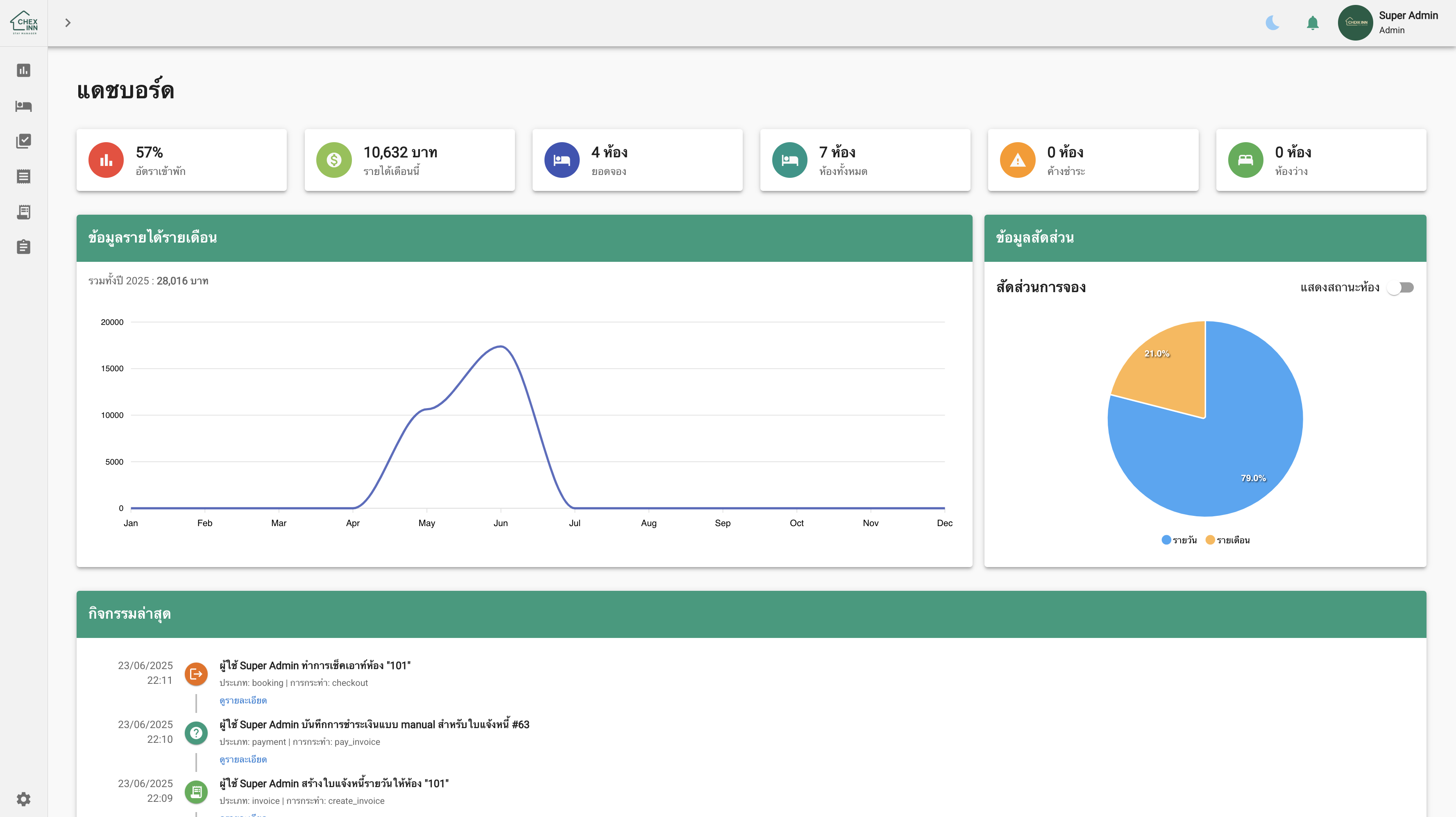Toggle the รายวัน legend item
This screenshot has height=817, width=1456.
click(1179, 540)
